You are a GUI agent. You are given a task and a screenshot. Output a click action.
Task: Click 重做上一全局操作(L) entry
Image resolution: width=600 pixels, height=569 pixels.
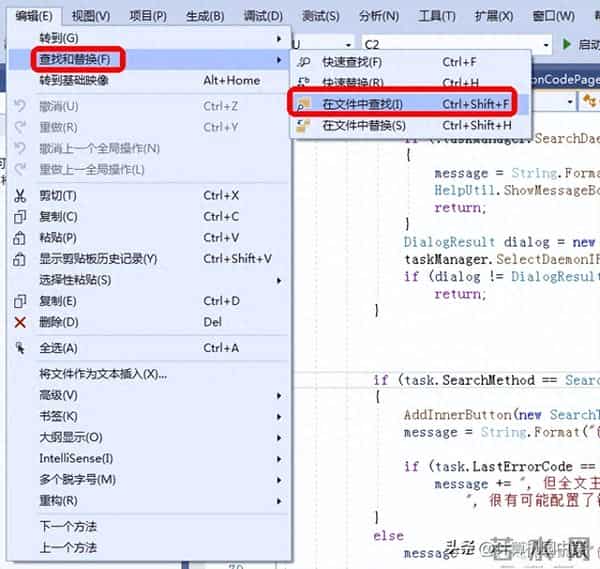click(149, 170)
